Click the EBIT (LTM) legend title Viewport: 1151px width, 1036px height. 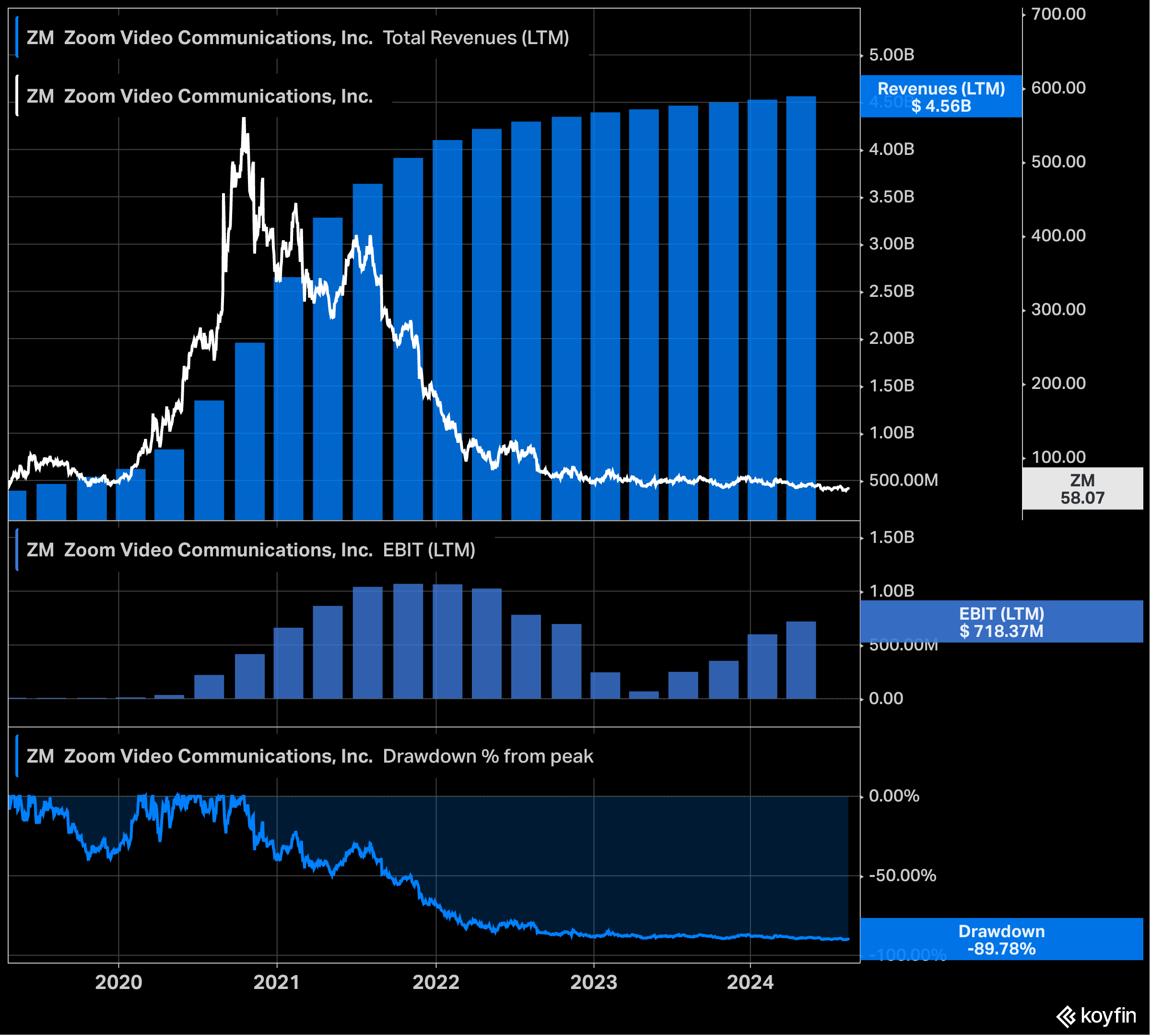tap(251, 551)
